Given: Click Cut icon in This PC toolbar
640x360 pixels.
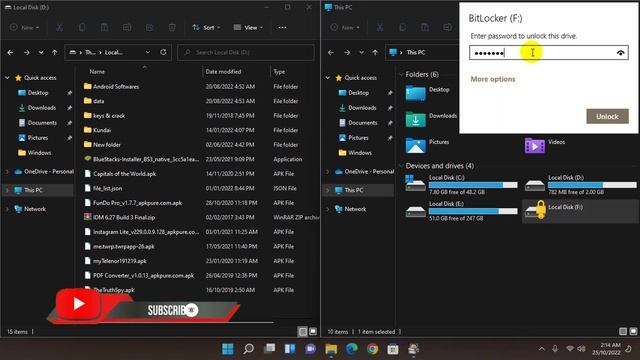Looking at the screenshot, I should pos(380,27).
